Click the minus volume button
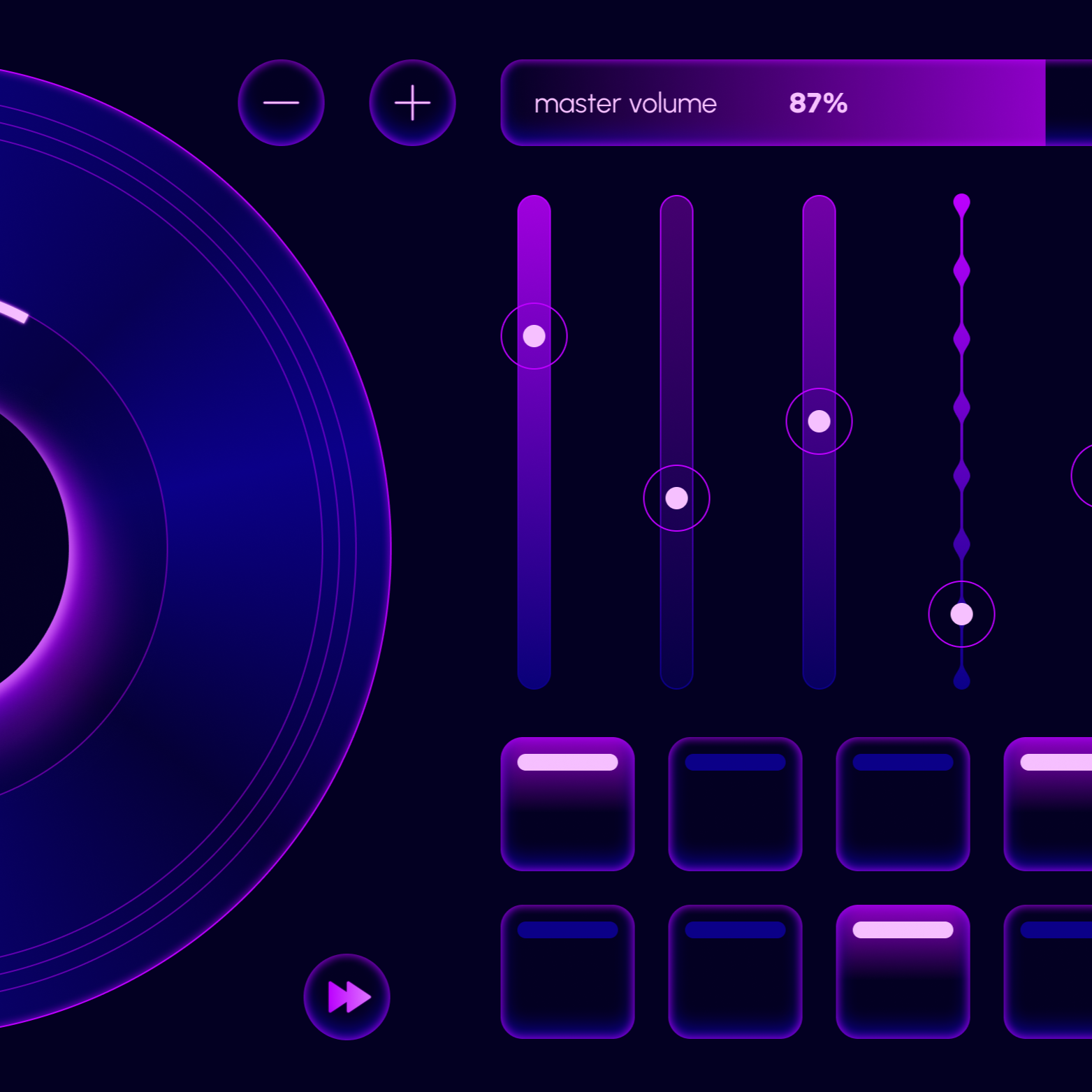This screenshot has width=1092, height=1092. (281, 103)
